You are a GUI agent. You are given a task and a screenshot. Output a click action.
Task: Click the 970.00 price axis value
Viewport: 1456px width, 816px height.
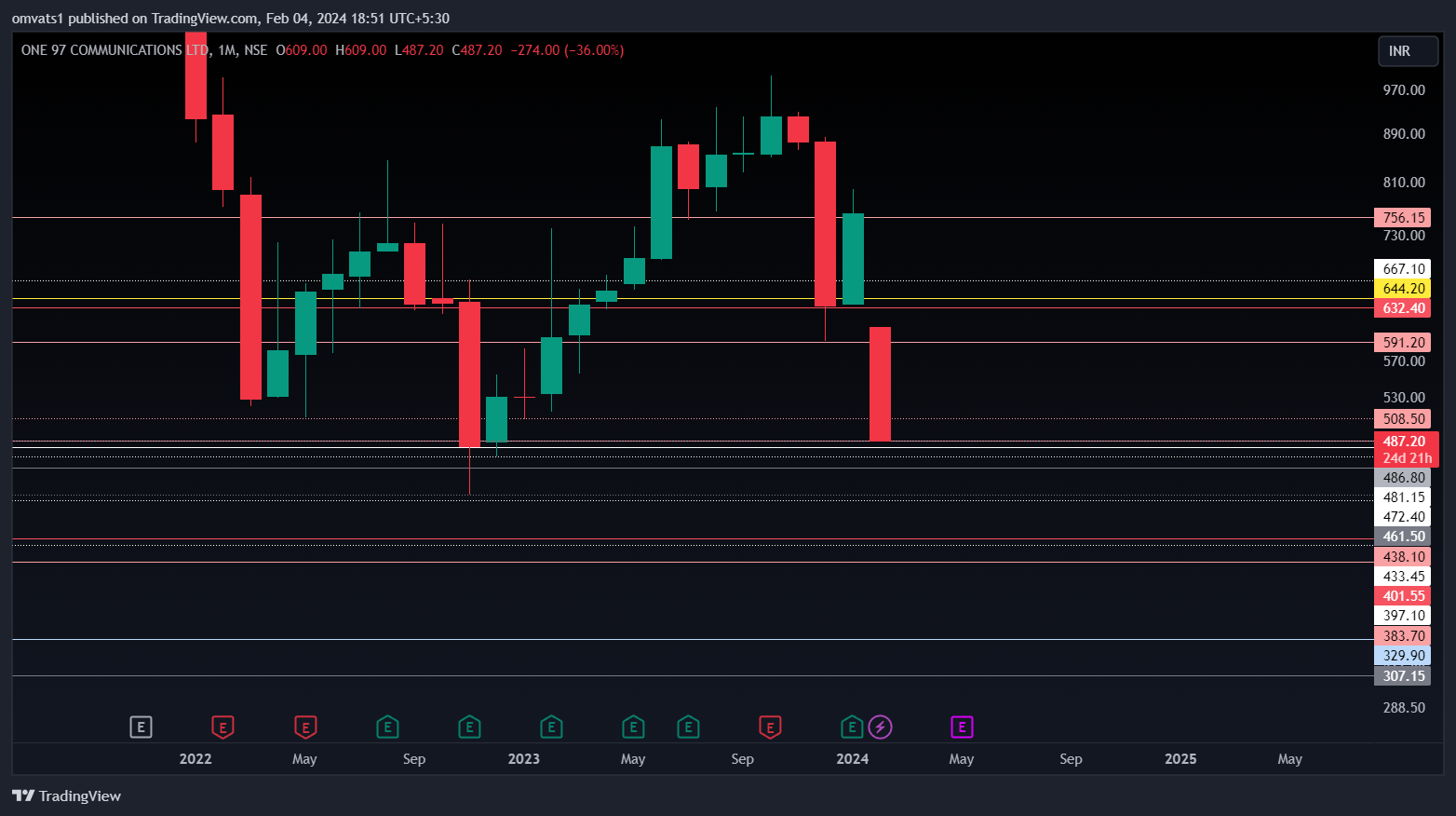pyautogui.click(x=1404, y=90)
